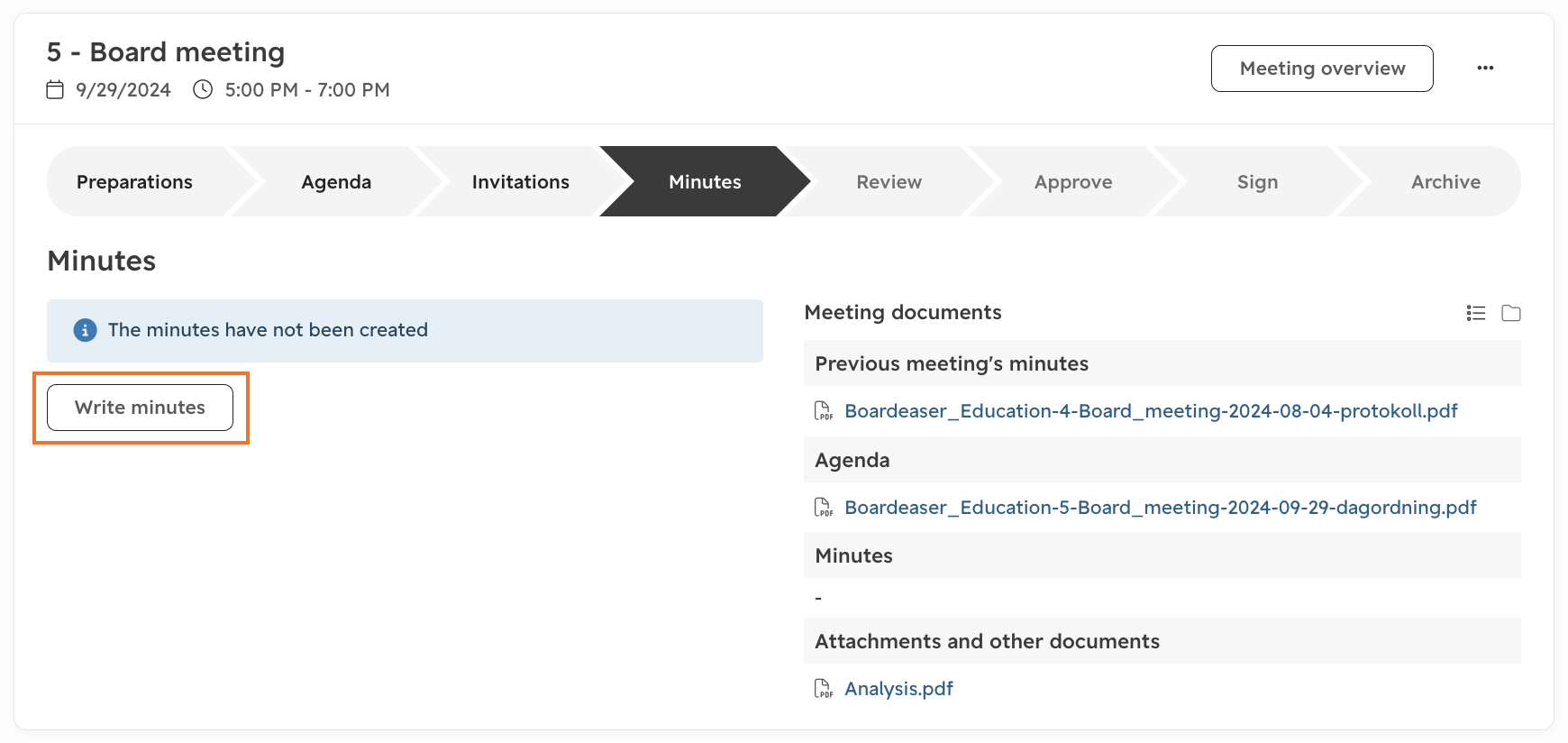
Task: Click the time text 5:00 PM - 7:00 PM
Action: click(307, 89)
